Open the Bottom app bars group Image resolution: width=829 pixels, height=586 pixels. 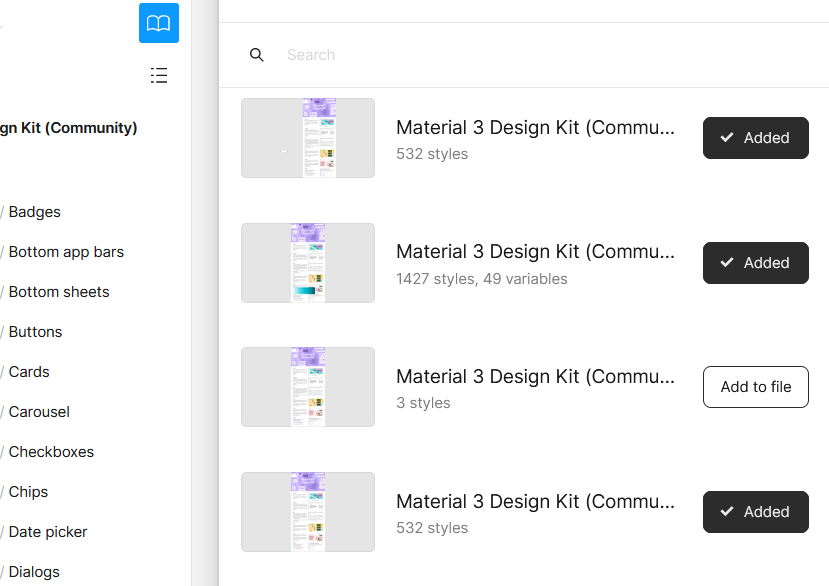point(66,252)
